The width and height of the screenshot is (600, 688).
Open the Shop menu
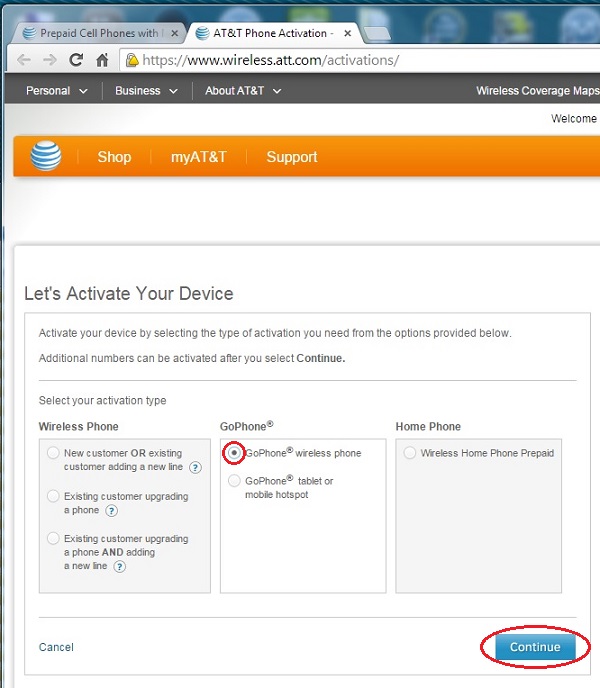tap(114, 157)
